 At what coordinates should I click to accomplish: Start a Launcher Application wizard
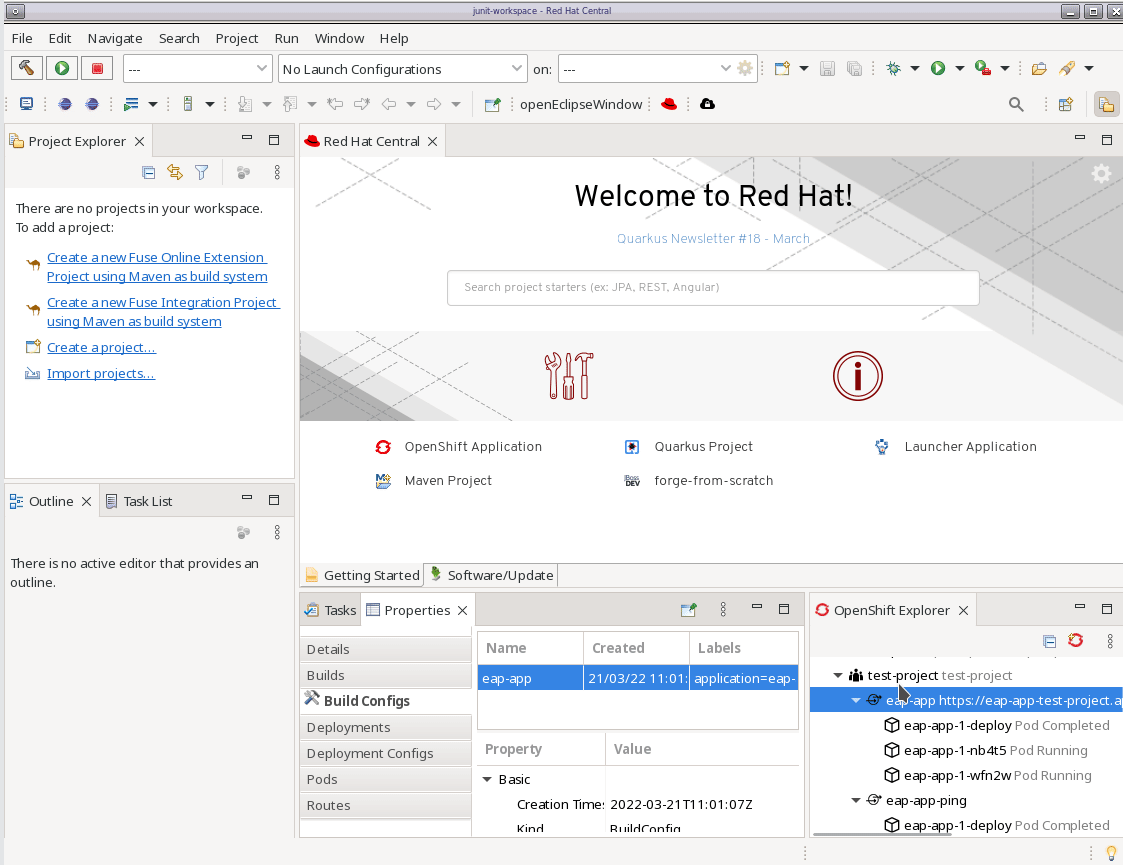[x=955, y=447]
